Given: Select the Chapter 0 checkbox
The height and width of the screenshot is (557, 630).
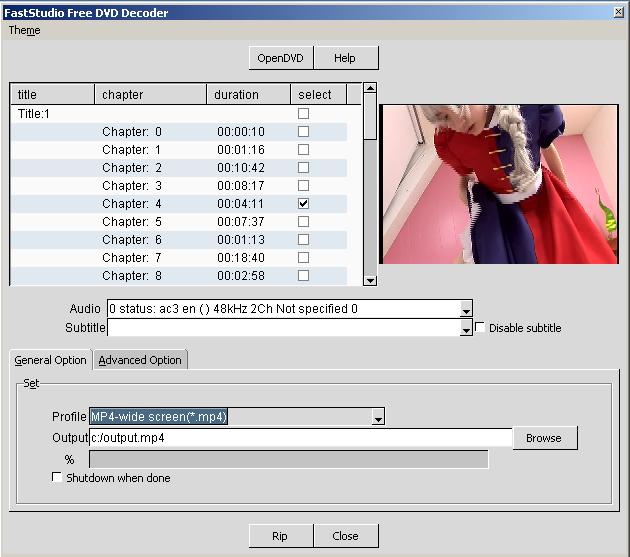Looking at the screenshot, I should (303, 131).
